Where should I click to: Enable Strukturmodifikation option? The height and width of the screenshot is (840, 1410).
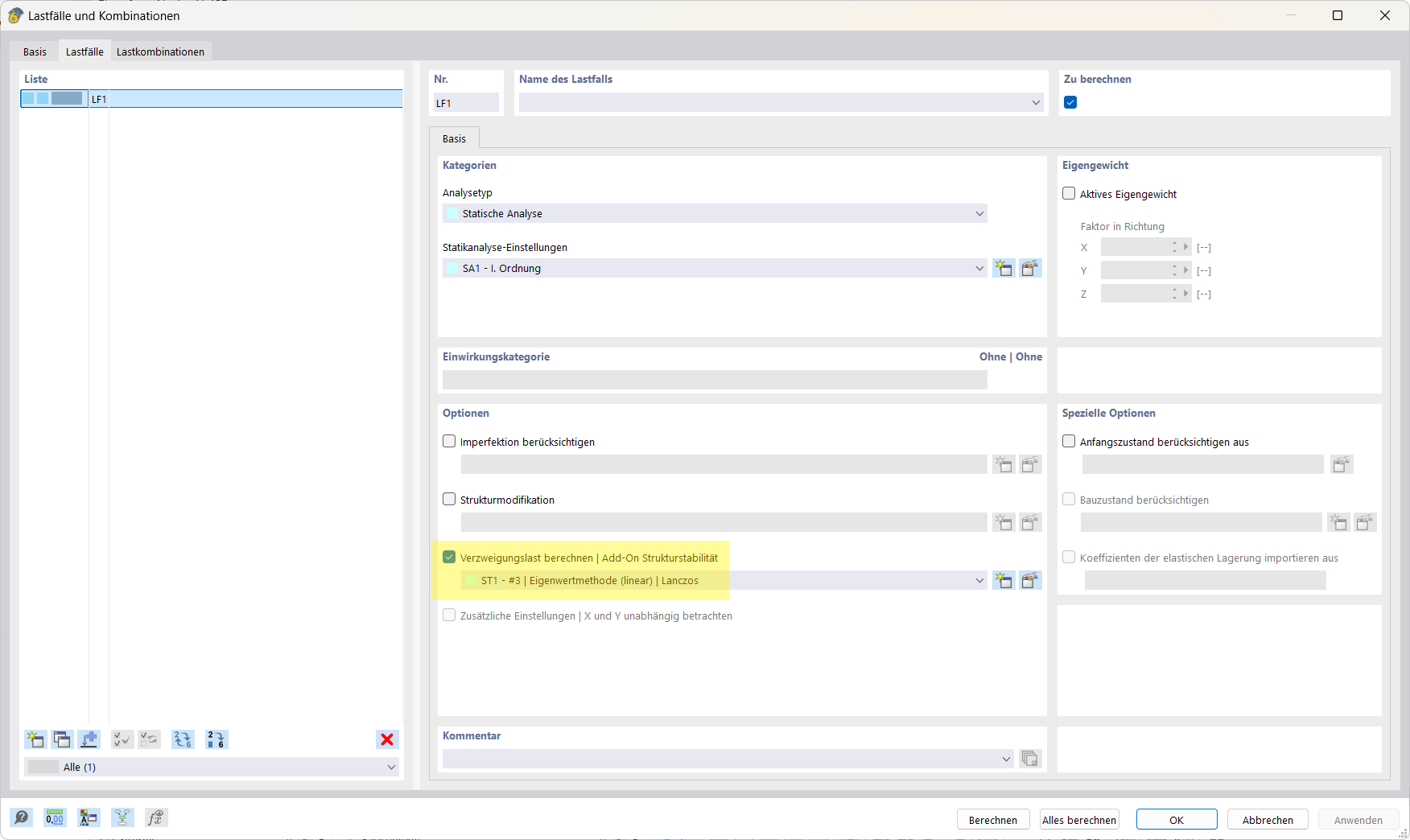coord(448,499)
